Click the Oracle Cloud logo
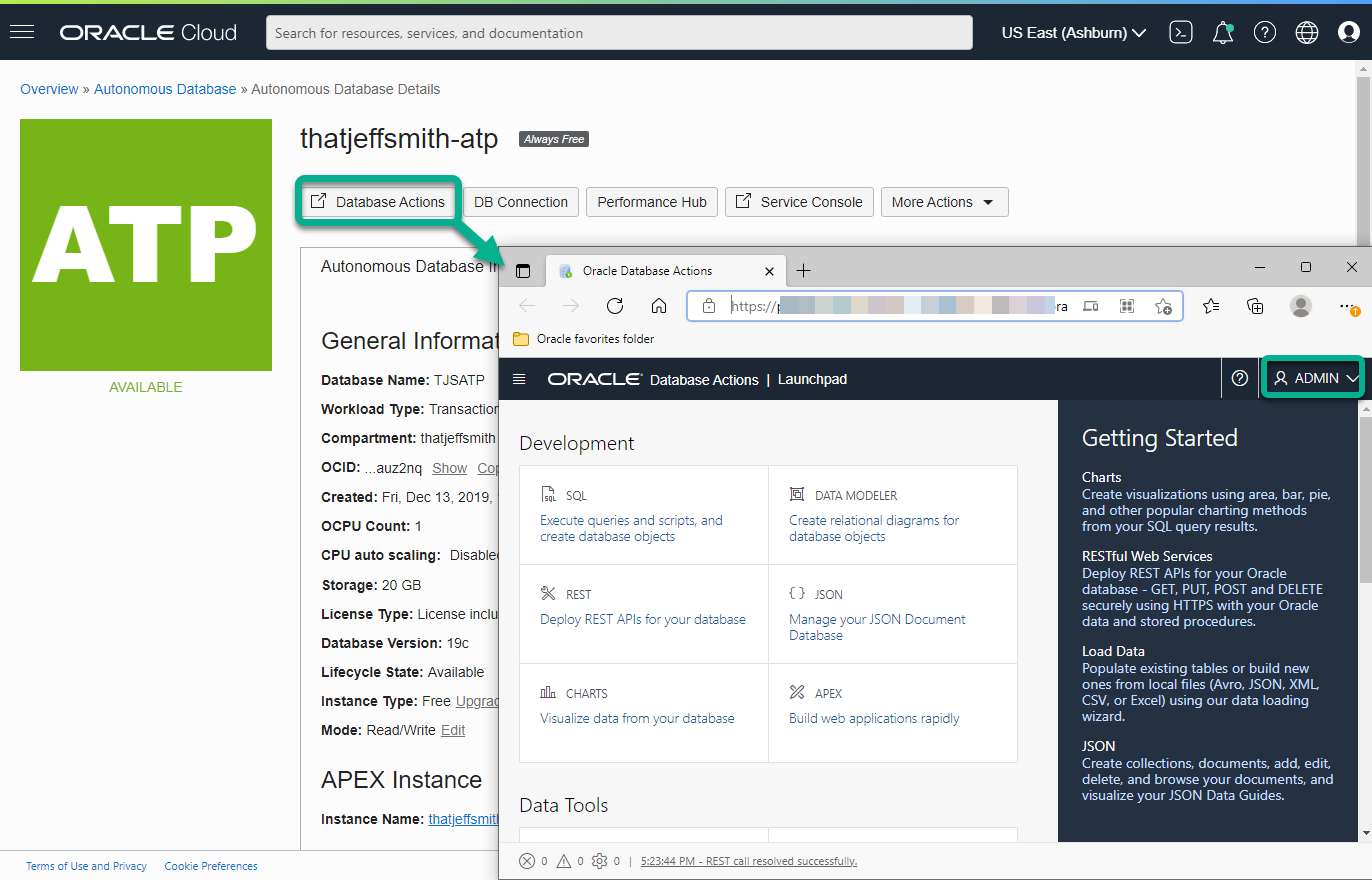The height and width of the screenshot is (880, 1372). (148, 33)
